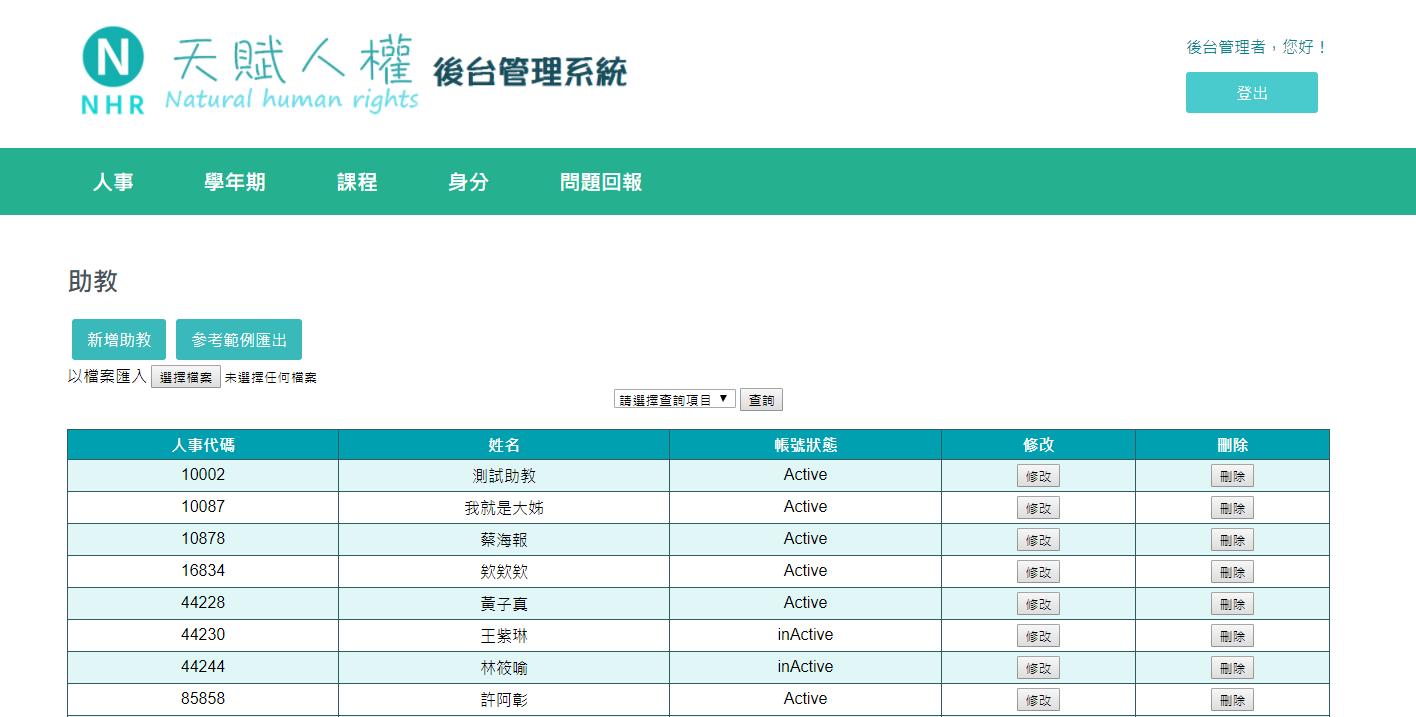Screen dimensions: 1416x717
Task: Click 刪除 for 王紫琳 row
Action: (1232, 636)
